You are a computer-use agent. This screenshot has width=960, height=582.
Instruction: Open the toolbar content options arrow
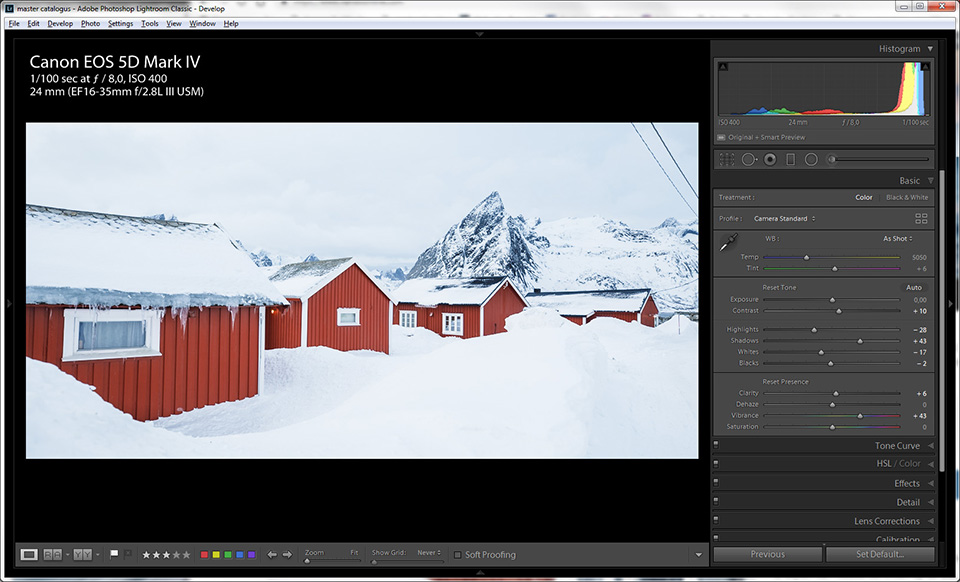pyautogui.click(x=699, y=555)
